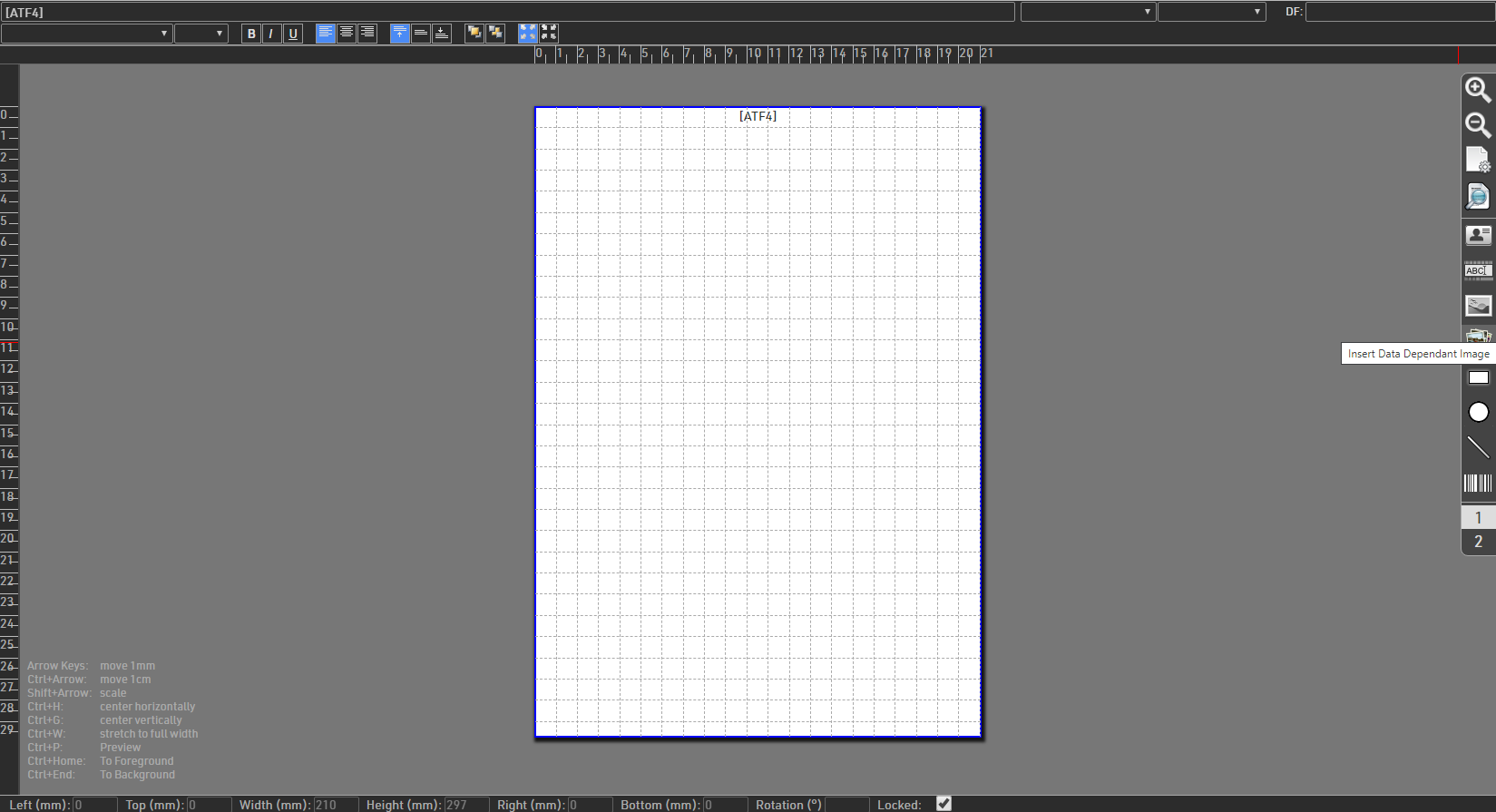The image size is (1496, 812).
Task: Click the Top (mm) input field
Action: pyautogui.click(x=209, y=805)
